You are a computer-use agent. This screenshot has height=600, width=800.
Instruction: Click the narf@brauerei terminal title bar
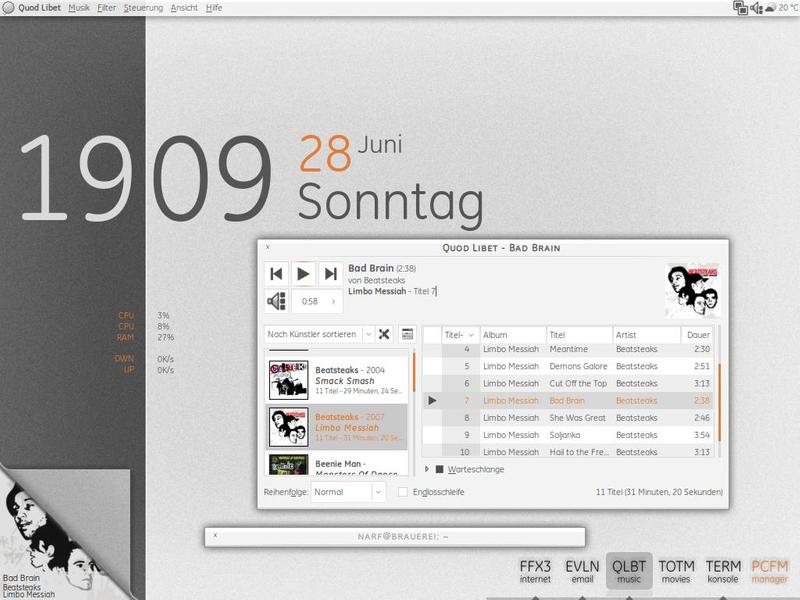pyautogui.click(x=395, y=537)
